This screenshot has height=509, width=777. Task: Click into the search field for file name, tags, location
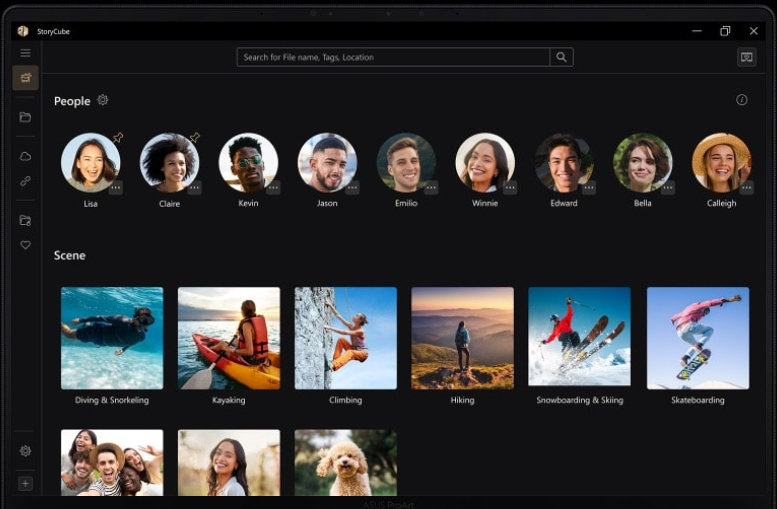coord(393,57)
